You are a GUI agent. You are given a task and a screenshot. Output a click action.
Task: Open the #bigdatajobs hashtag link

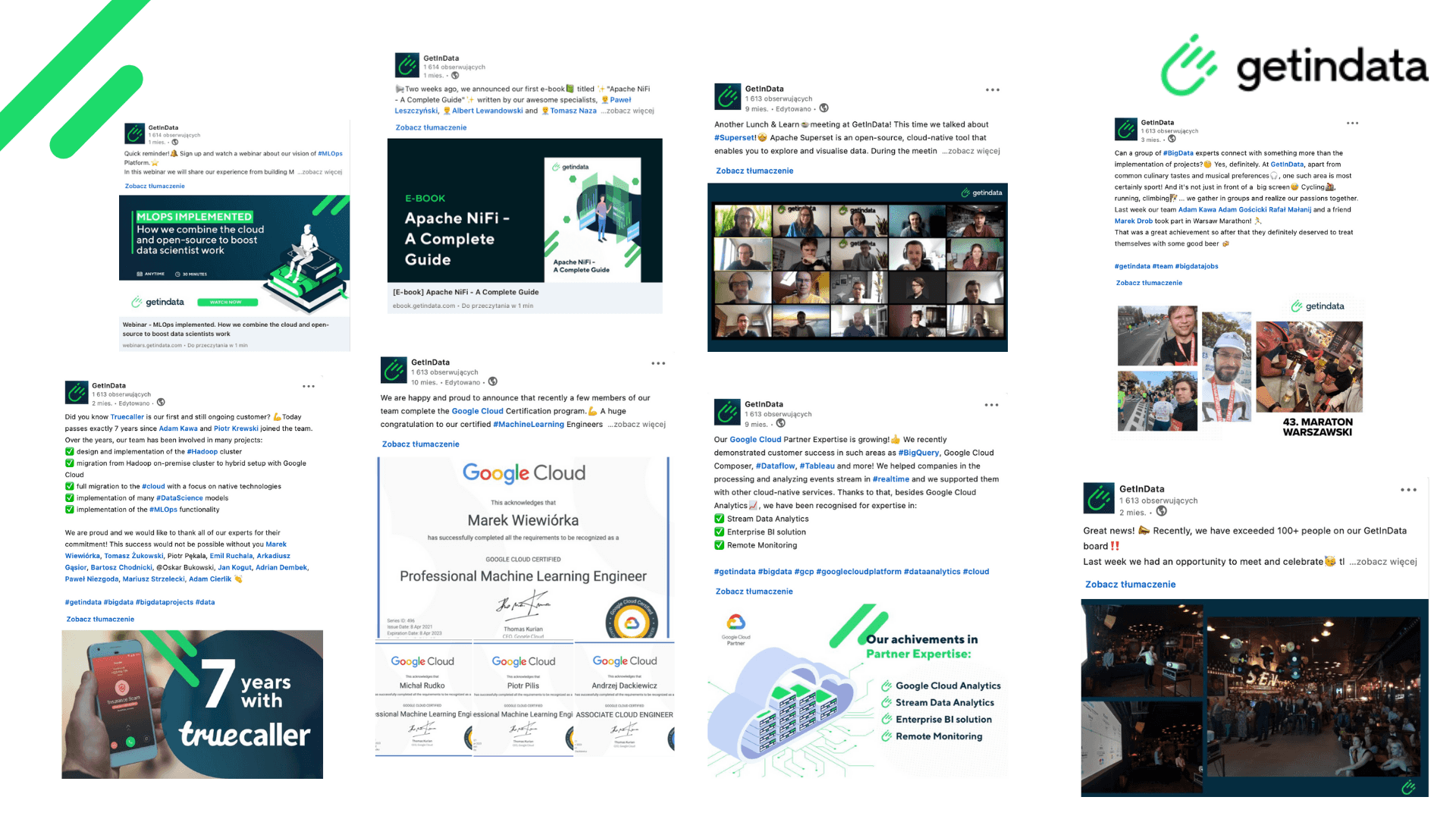point(1196,266)
